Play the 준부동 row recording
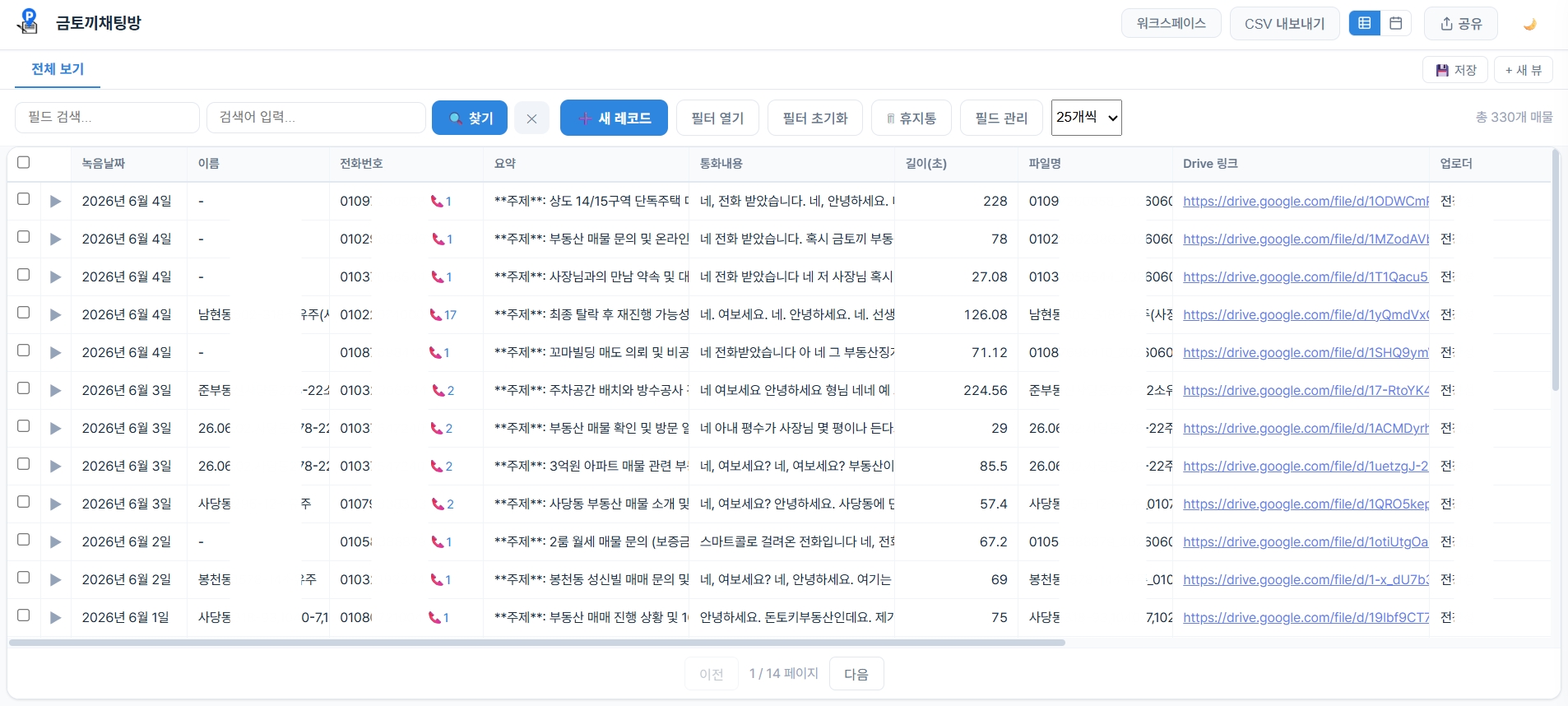1568x706 pixels. tap(55, 391)
